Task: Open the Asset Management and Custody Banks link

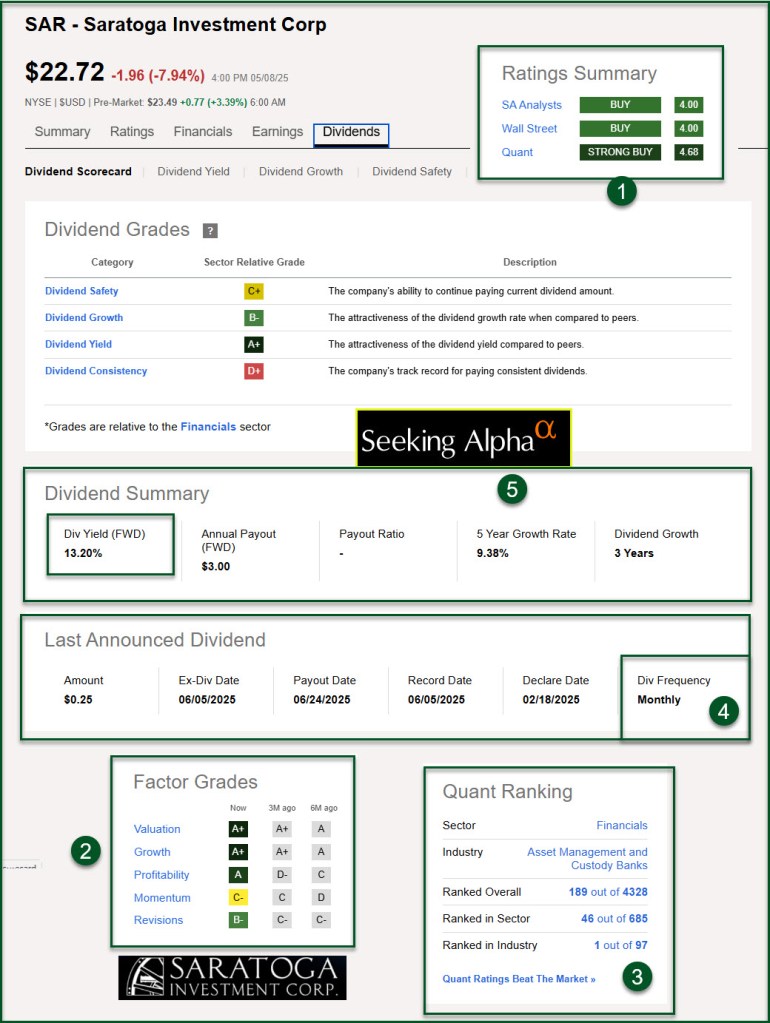Action: [x=587, y=858]
